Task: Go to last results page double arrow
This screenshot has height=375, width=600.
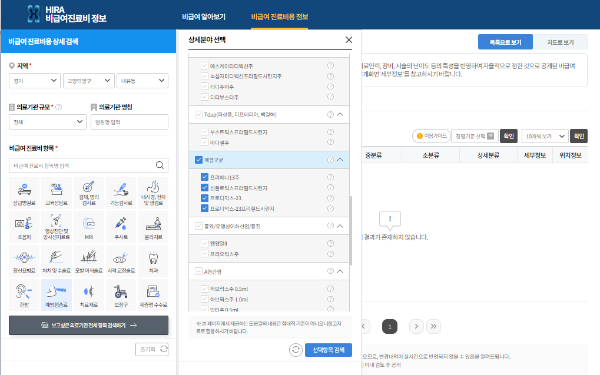Action: tap(433, 326)
